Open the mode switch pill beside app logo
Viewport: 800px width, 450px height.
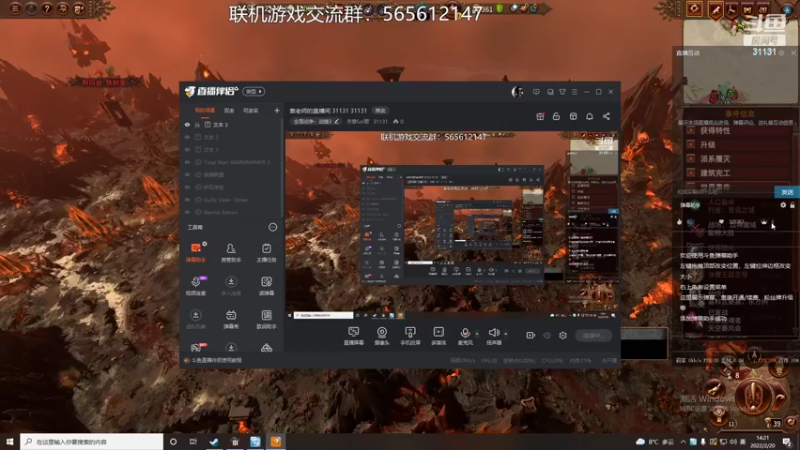[254, 91]
